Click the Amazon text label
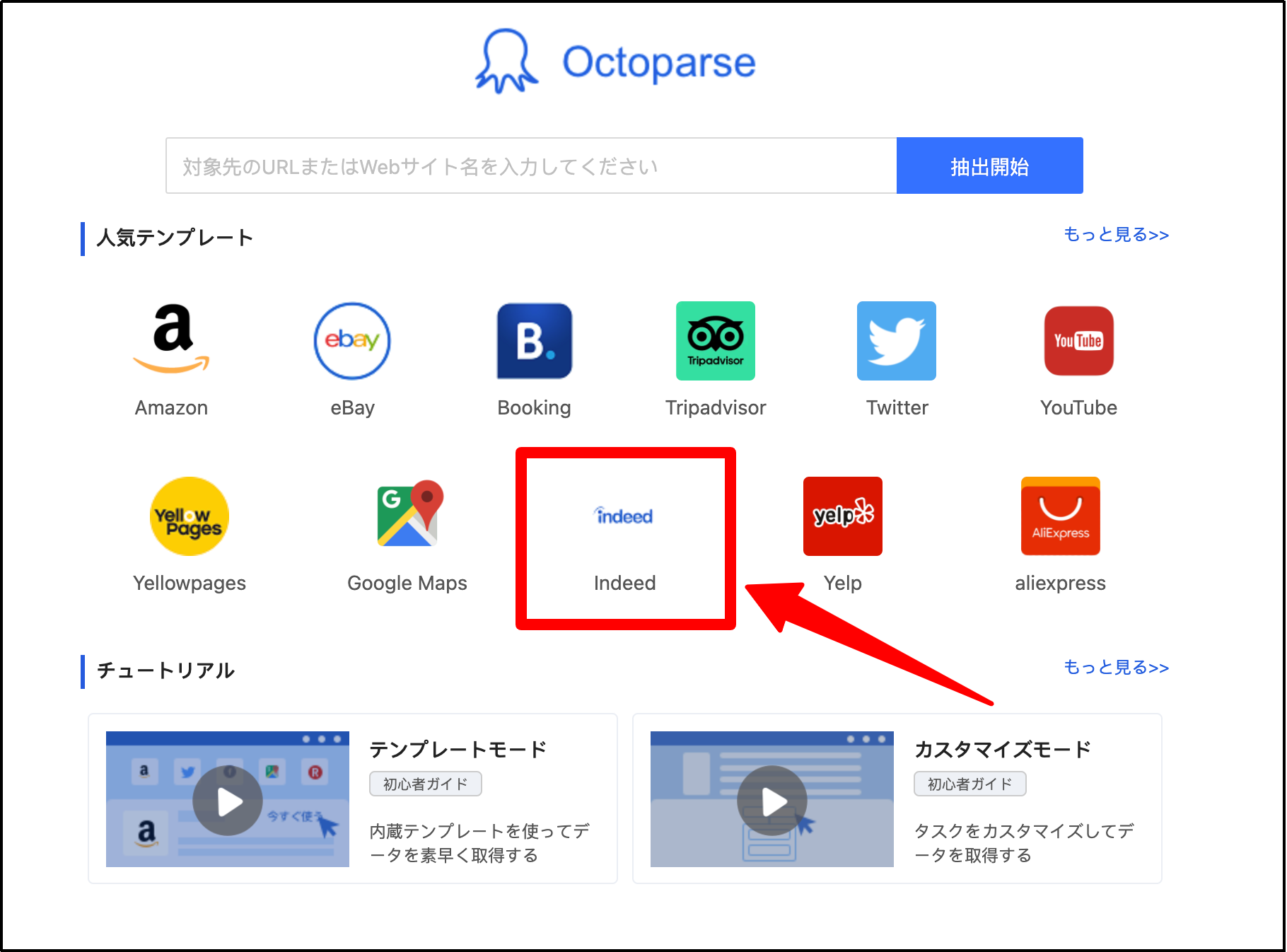Screen dimensions: 1287x952 point(172,407)
